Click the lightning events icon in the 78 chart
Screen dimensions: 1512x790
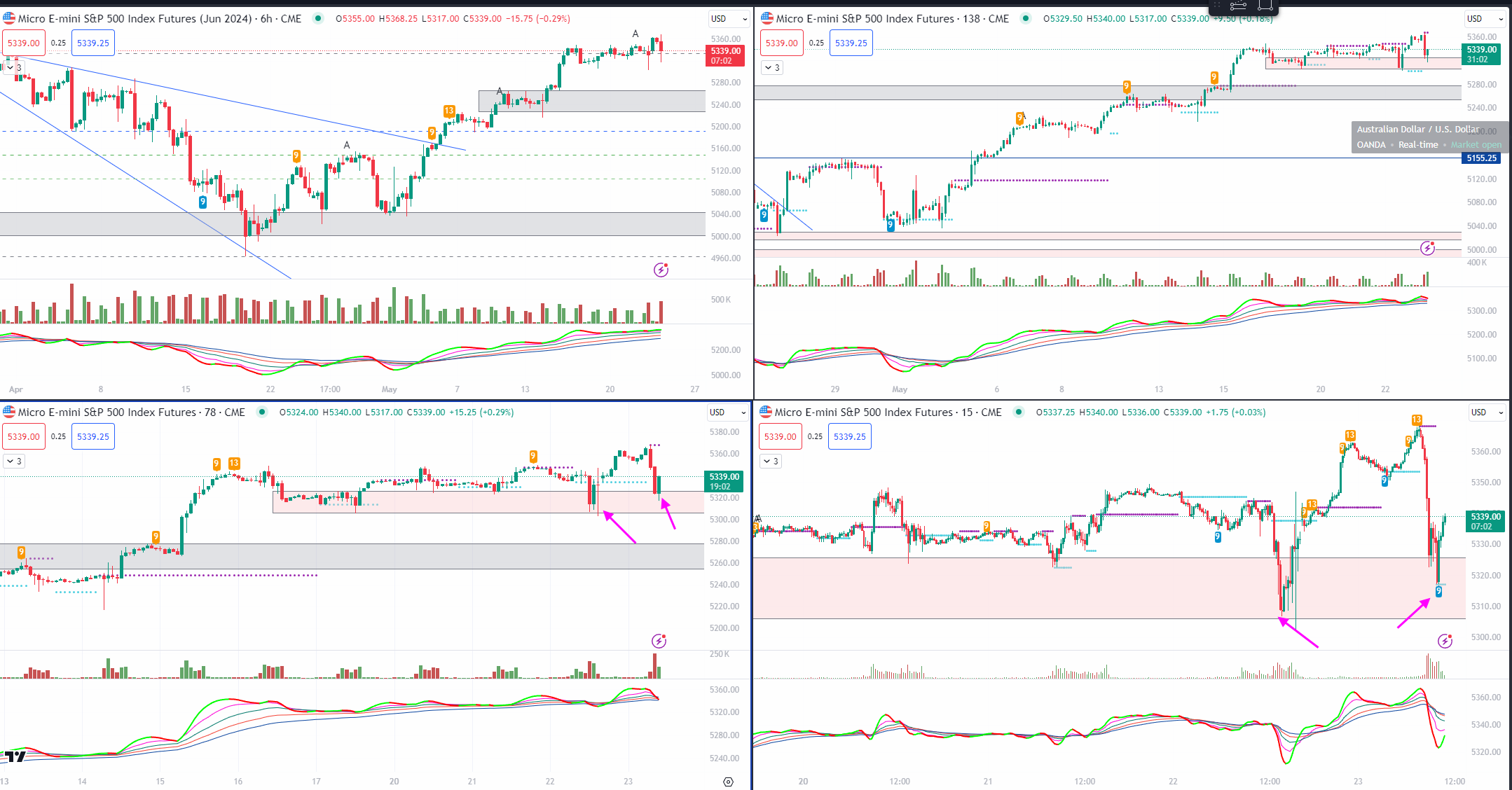point(659,641)
